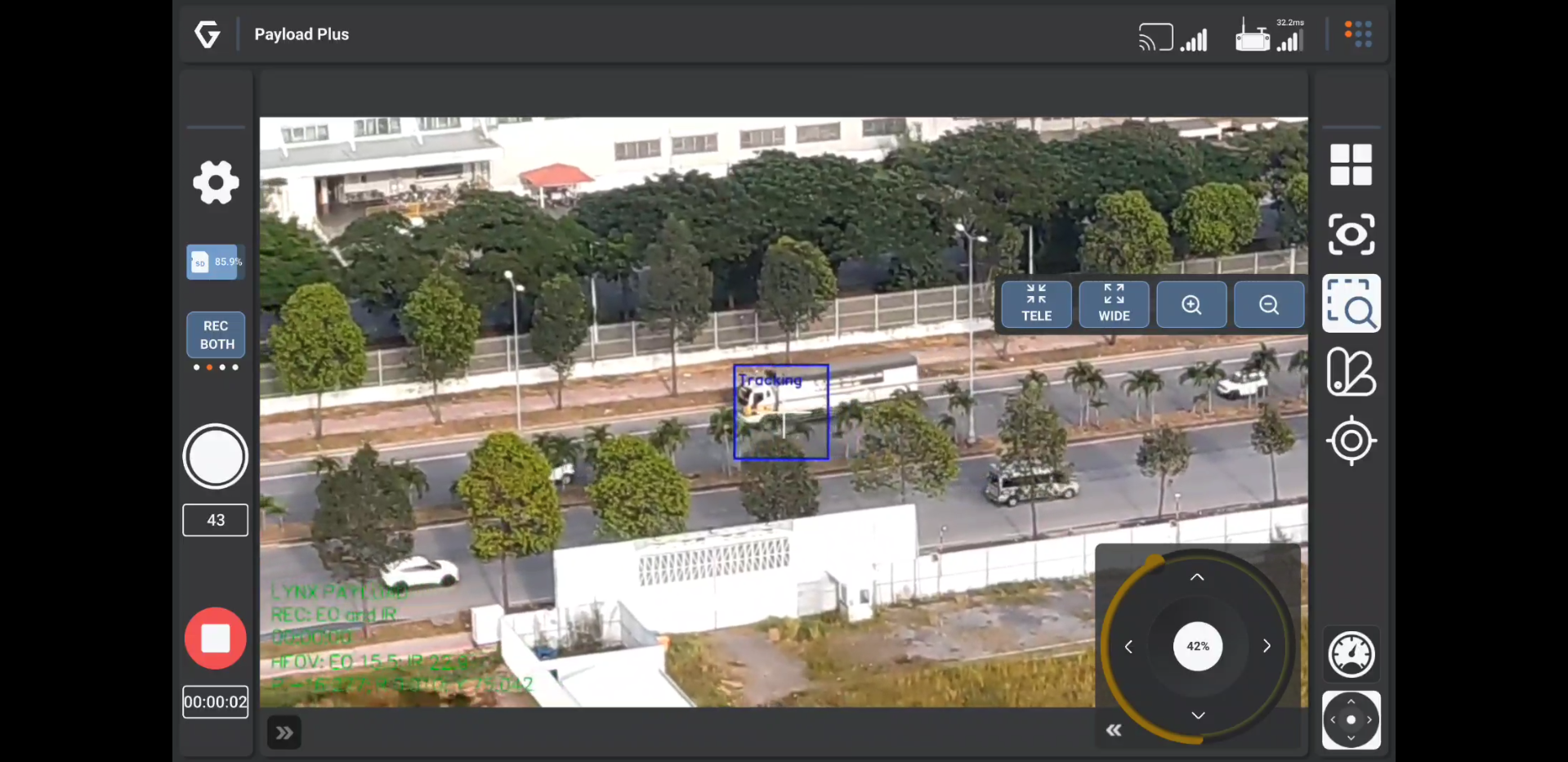This screenshot has width=1568, height=762.
Task: Open the smart tracking tool
Action: point(1351,303)
